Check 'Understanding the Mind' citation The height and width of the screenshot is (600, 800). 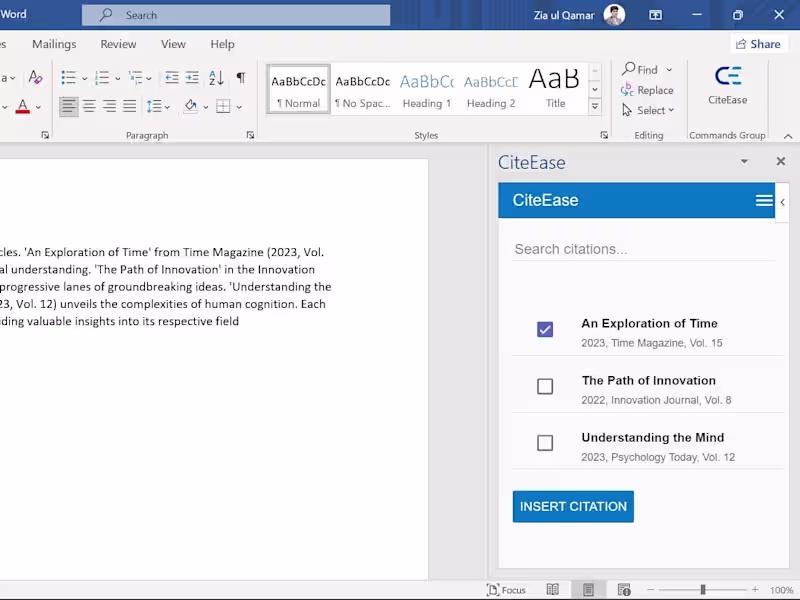pos(545,443)
